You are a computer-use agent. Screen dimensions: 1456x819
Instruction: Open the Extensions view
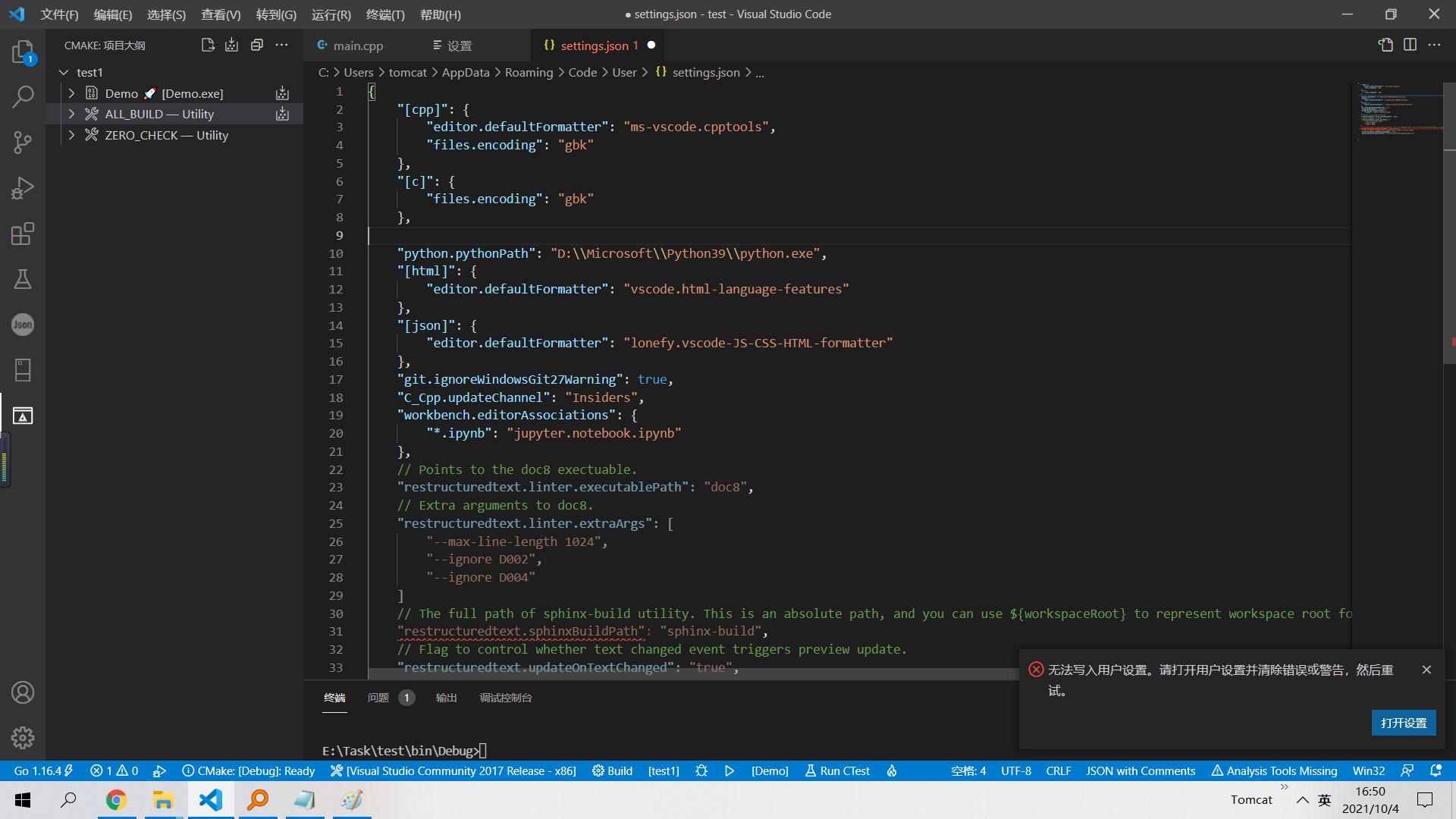coord(23,234)
